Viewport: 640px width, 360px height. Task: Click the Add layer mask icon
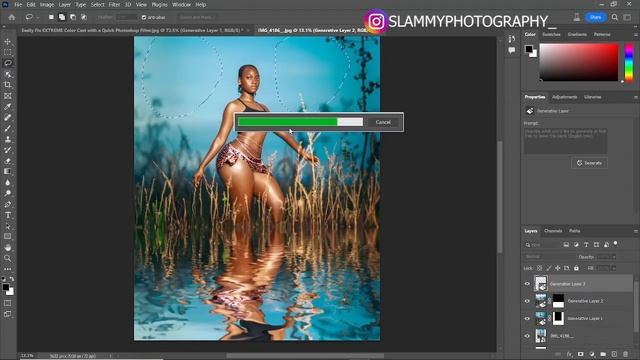coord(580,354)
